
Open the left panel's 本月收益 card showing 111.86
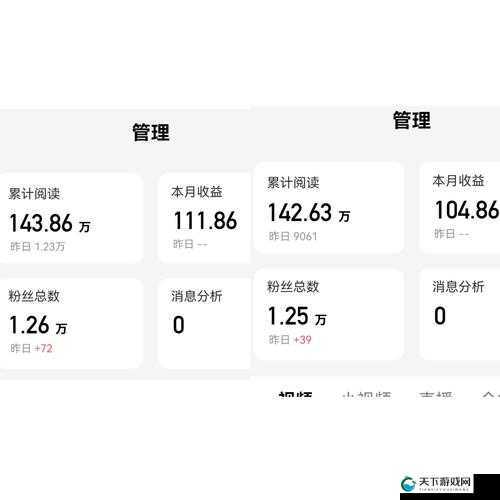204,218
